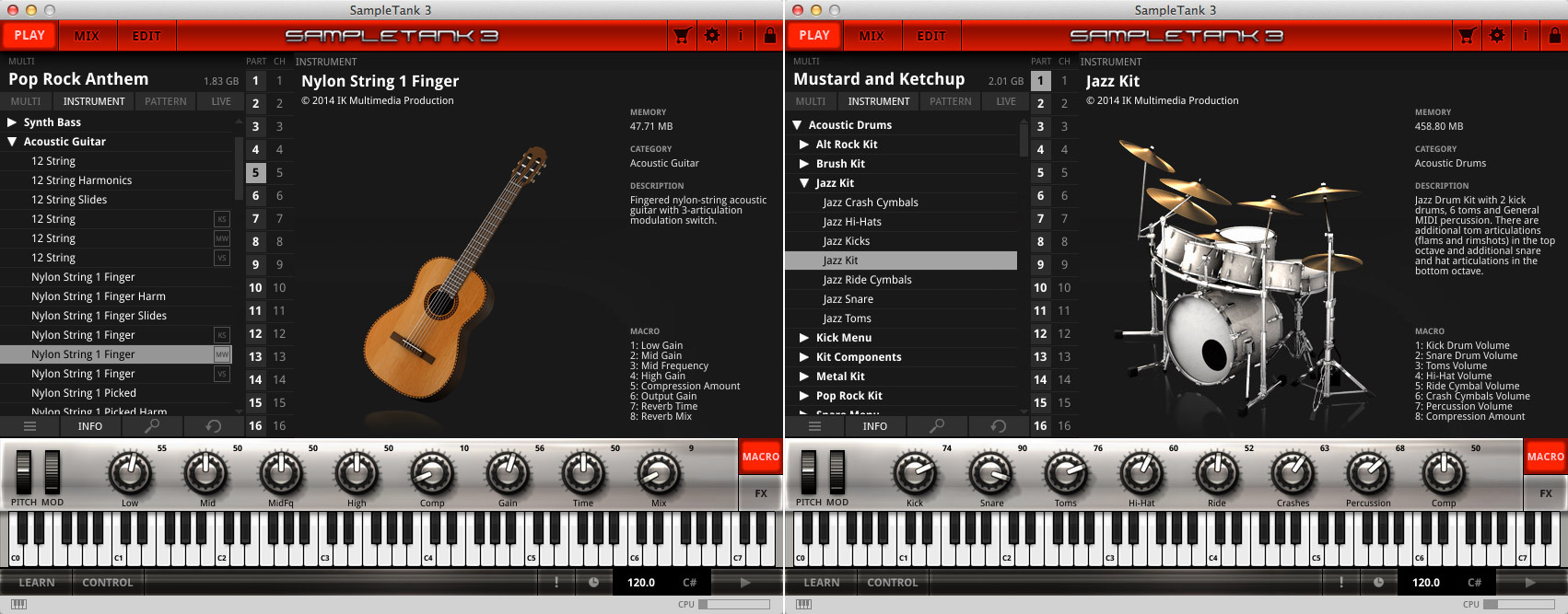This screenshot has width=1568, height=614.
Task: Open the list menu icon in left browser
Action: [x=29, y=426]
